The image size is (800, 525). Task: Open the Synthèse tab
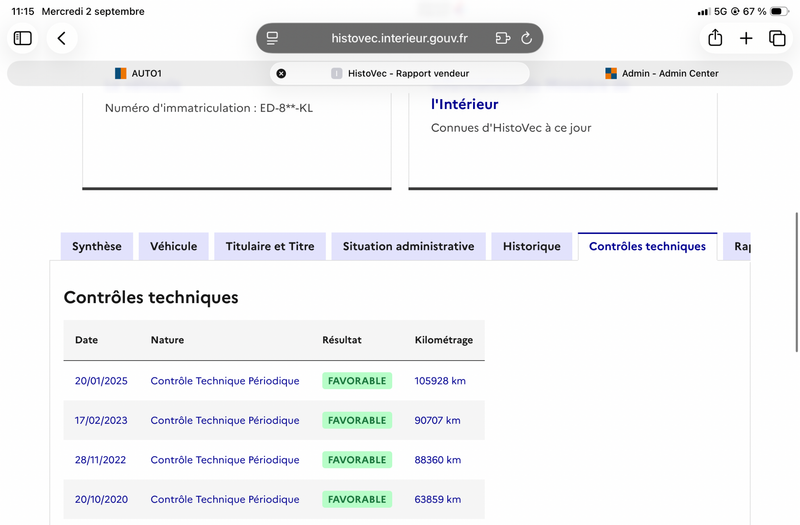[x=97, y=246]
